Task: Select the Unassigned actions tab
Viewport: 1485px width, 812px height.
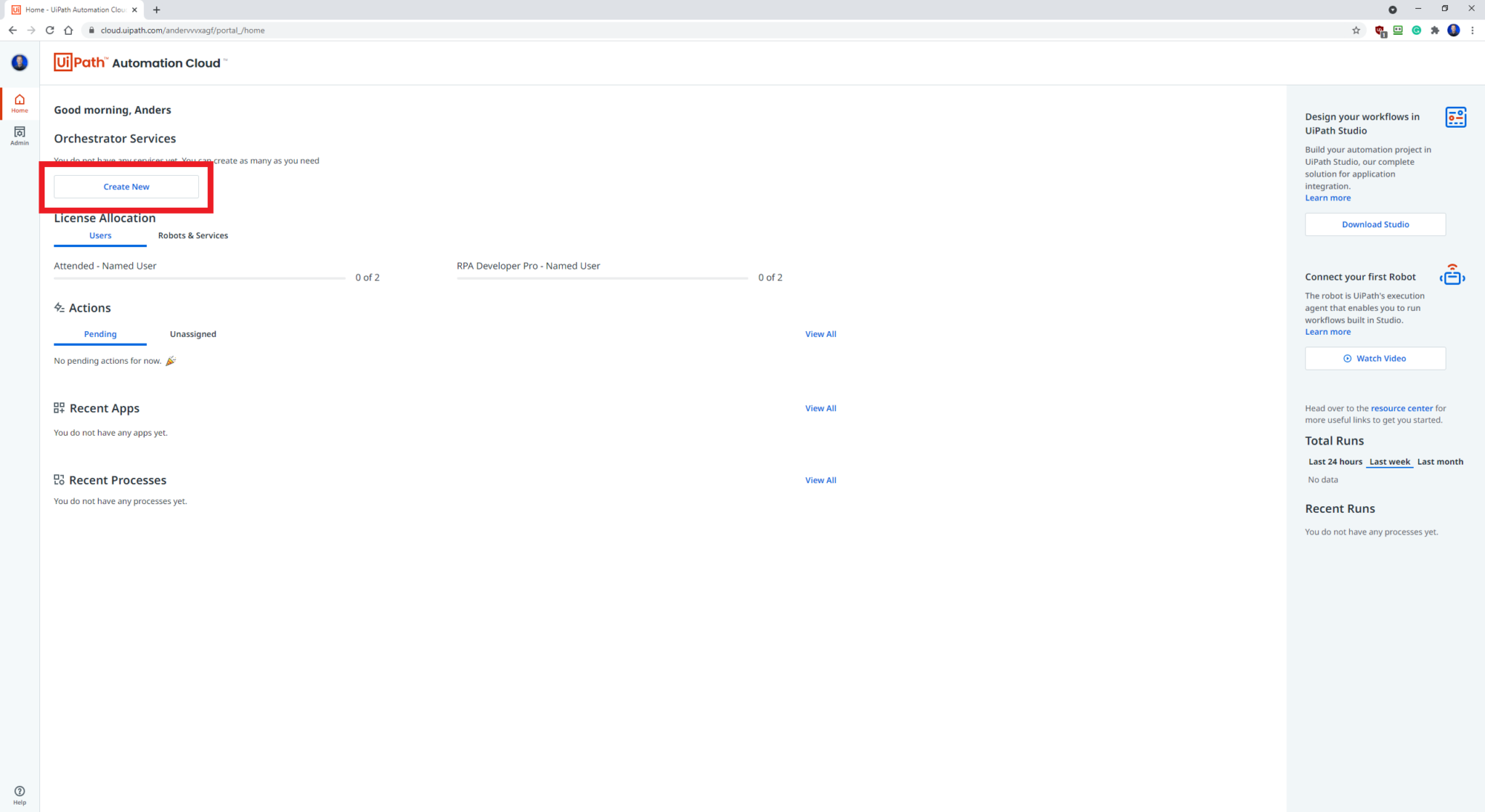Action: tap(193, 334)
